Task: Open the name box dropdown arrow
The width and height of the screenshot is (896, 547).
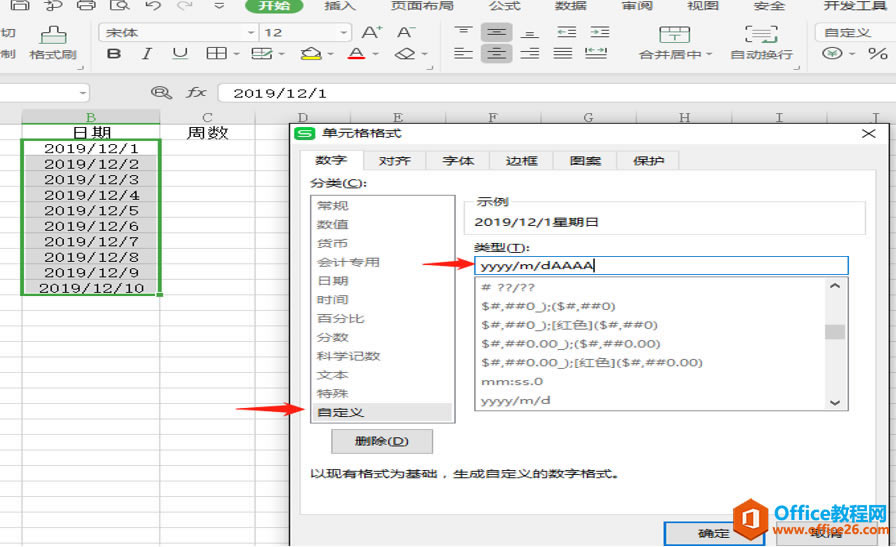Action: tap(83, 93)
